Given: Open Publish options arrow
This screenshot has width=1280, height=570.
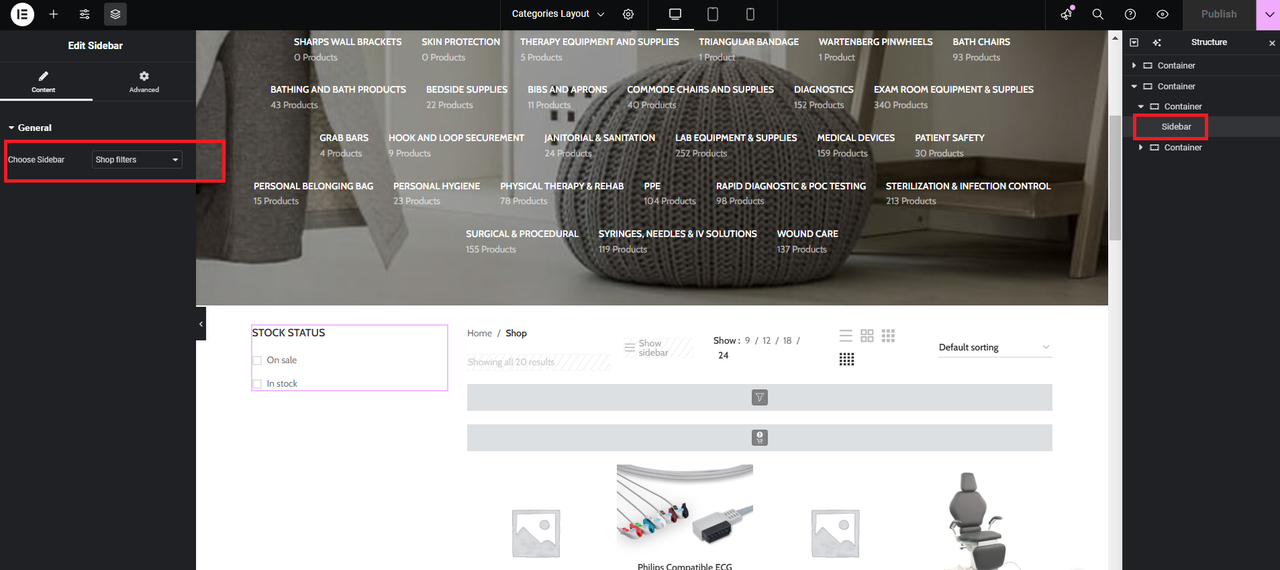Looking at the screenshot, I should (1267, 14).
